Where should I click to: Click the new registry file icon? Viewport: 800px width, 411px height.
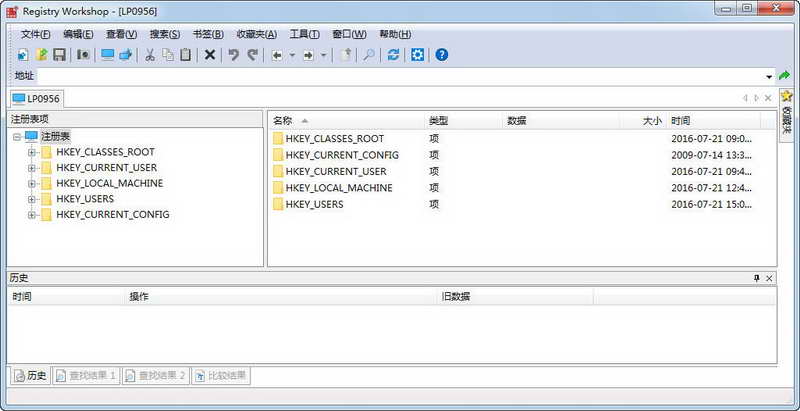[23, 55]
